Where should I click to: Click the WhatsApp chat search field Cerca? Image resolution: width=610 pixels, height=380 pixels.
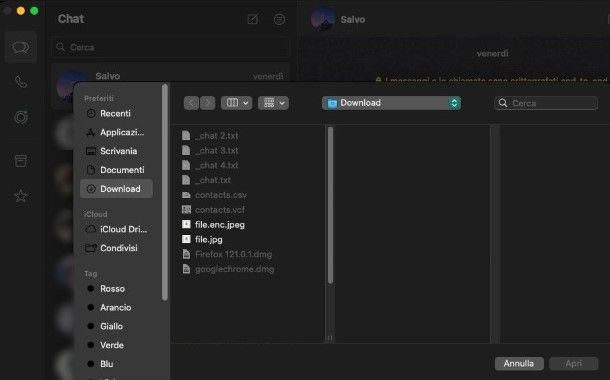tap(170, 47)
